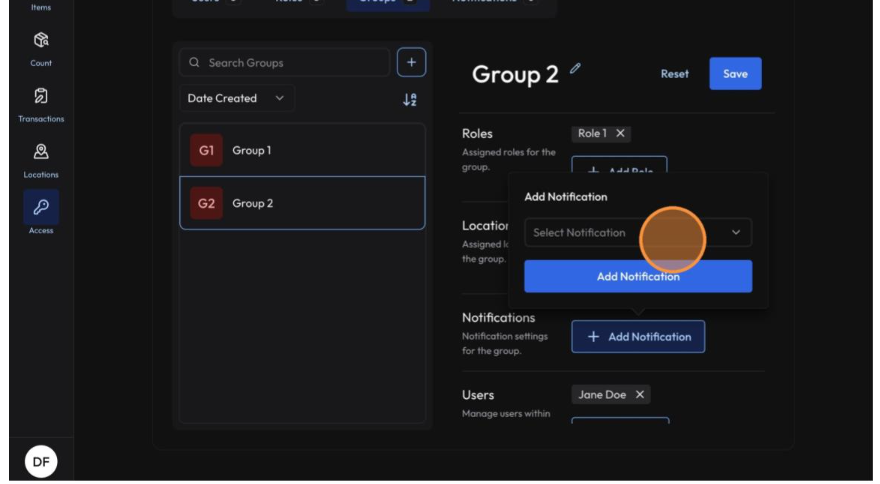The image size is (880, 484).
Task: Click the Role 1 tag label
Action: (x=592, y=133)
